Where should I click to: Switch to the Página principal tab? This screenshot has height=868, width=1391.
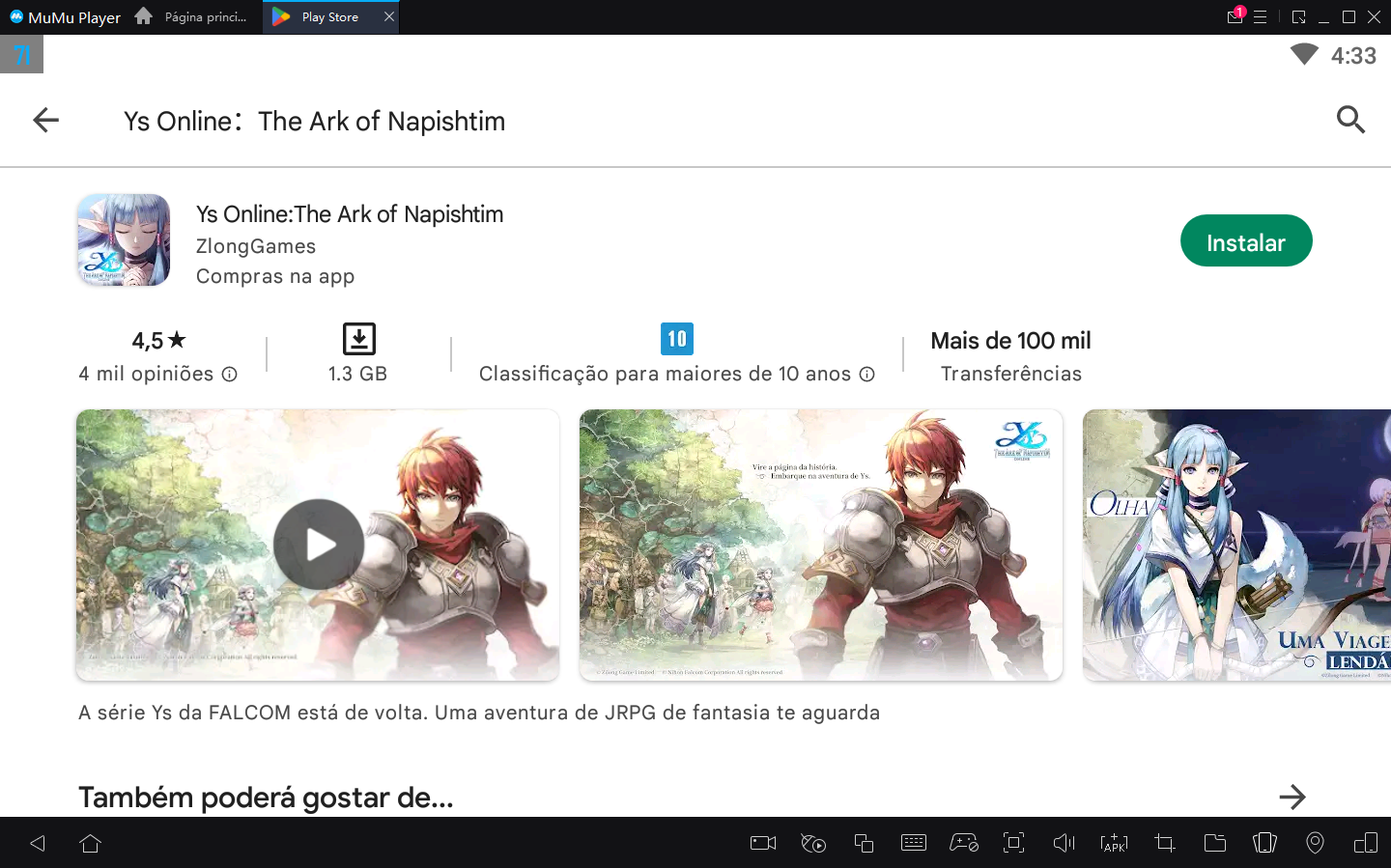click(191, 16)
